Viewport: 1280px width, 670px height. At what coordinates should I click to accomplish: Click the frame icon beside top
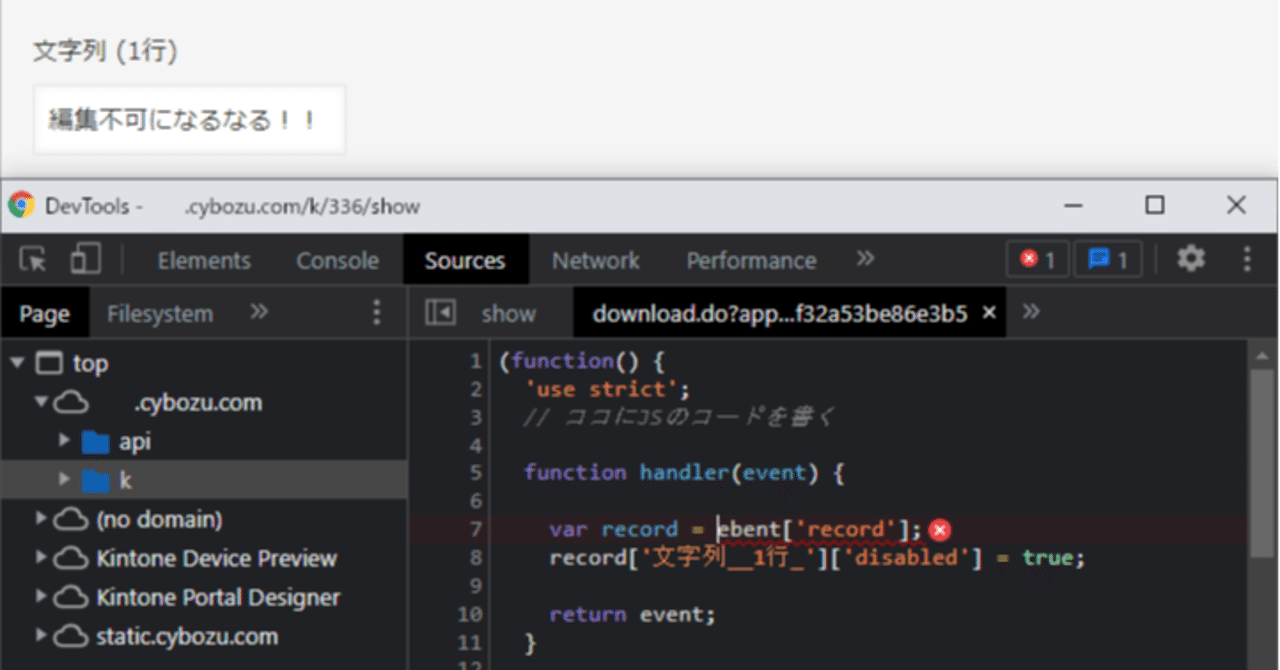(49, 364)
